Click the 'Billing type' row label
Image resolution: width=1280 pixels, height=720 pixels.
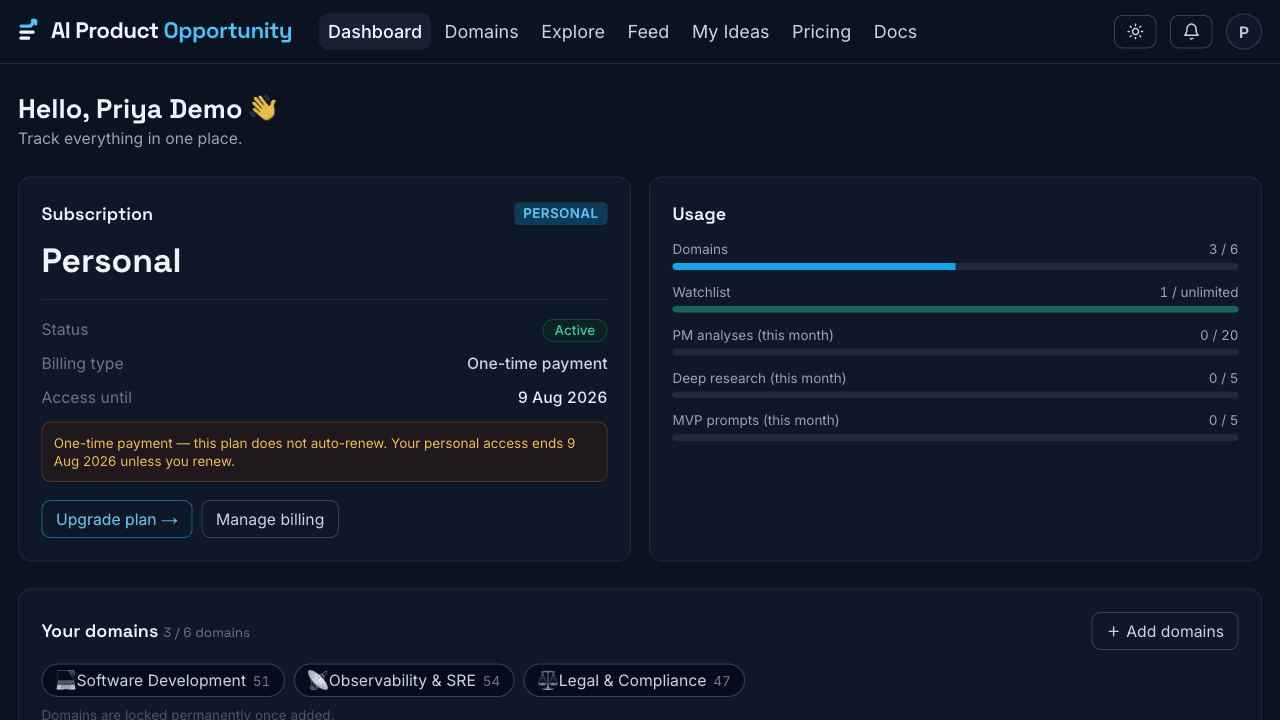pyautogui.click(x=83, y=364)
